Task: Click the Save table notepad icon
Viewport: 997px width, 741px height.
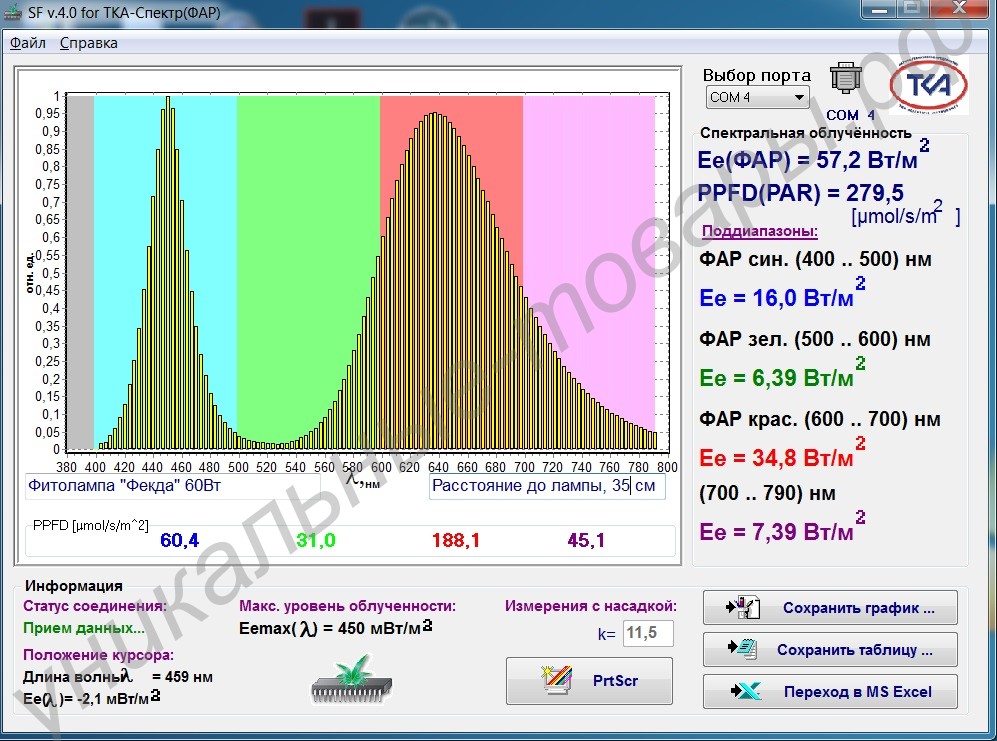Action: (x=742, y=649)
